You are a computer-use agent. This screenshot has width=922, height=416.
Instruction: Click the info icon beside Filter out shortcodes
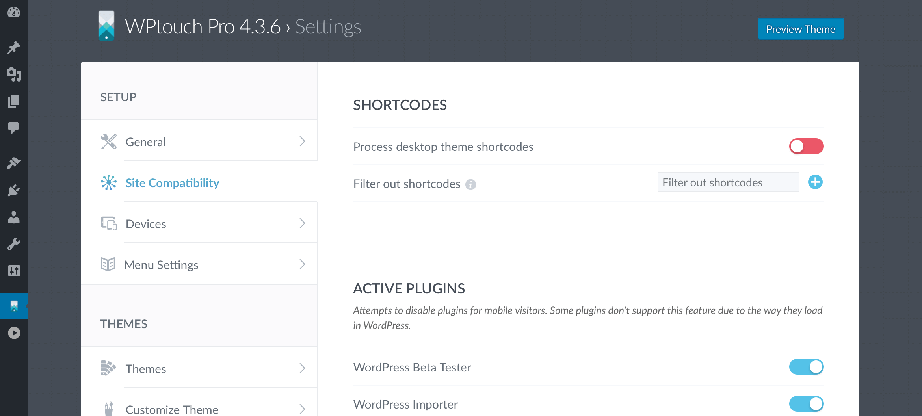[470, 184]
